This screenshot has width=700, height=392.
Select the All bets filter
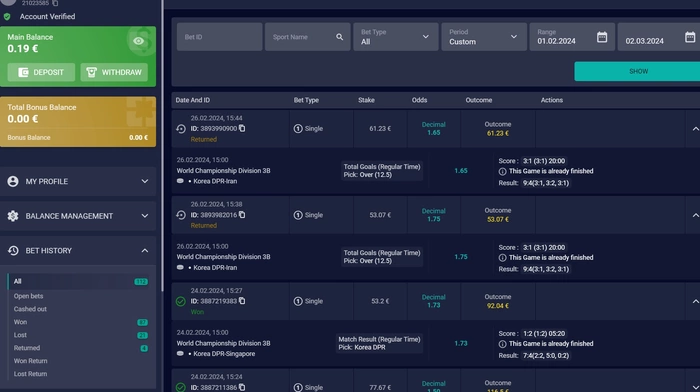pyautogui.click(x=79, y=281)
